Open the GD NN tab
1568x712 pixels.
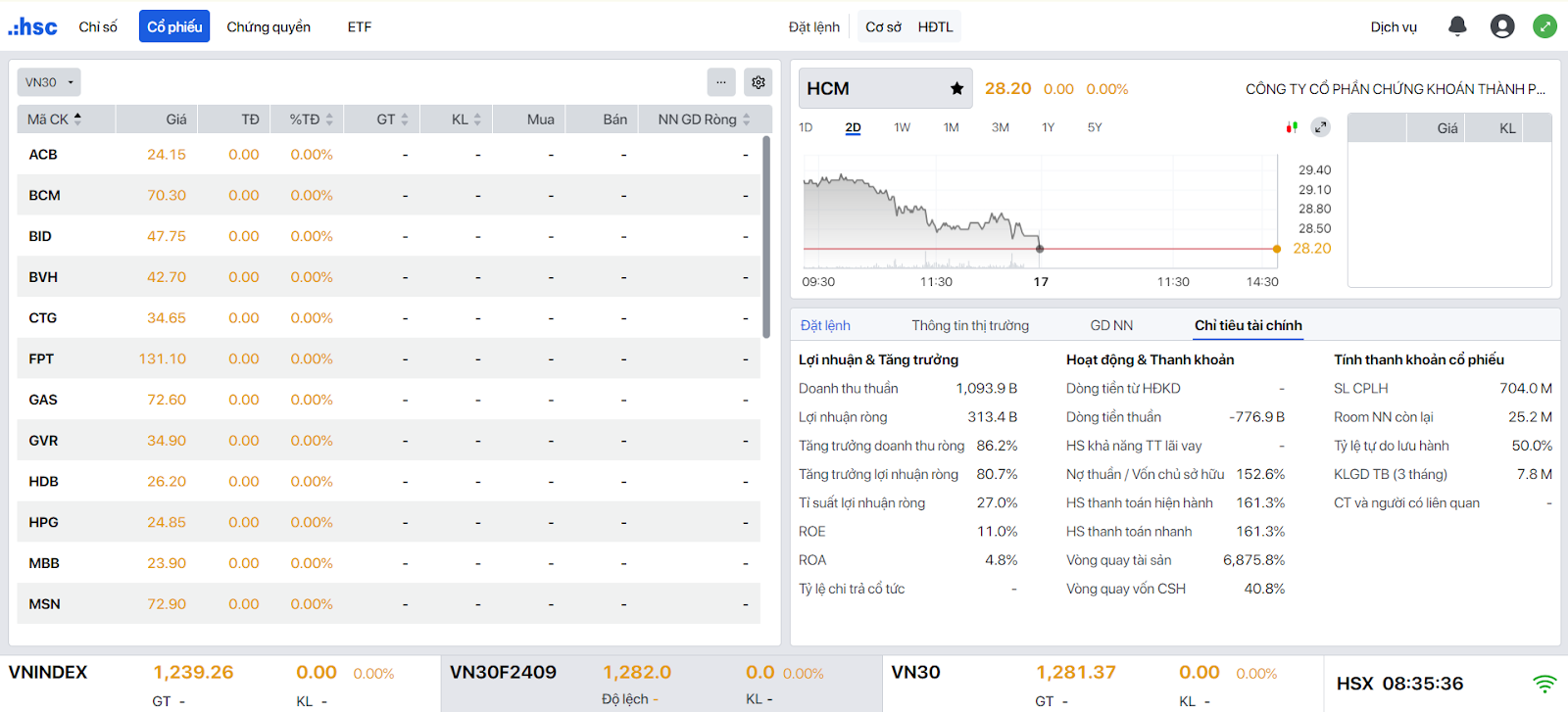click(x=1111, y=325)
